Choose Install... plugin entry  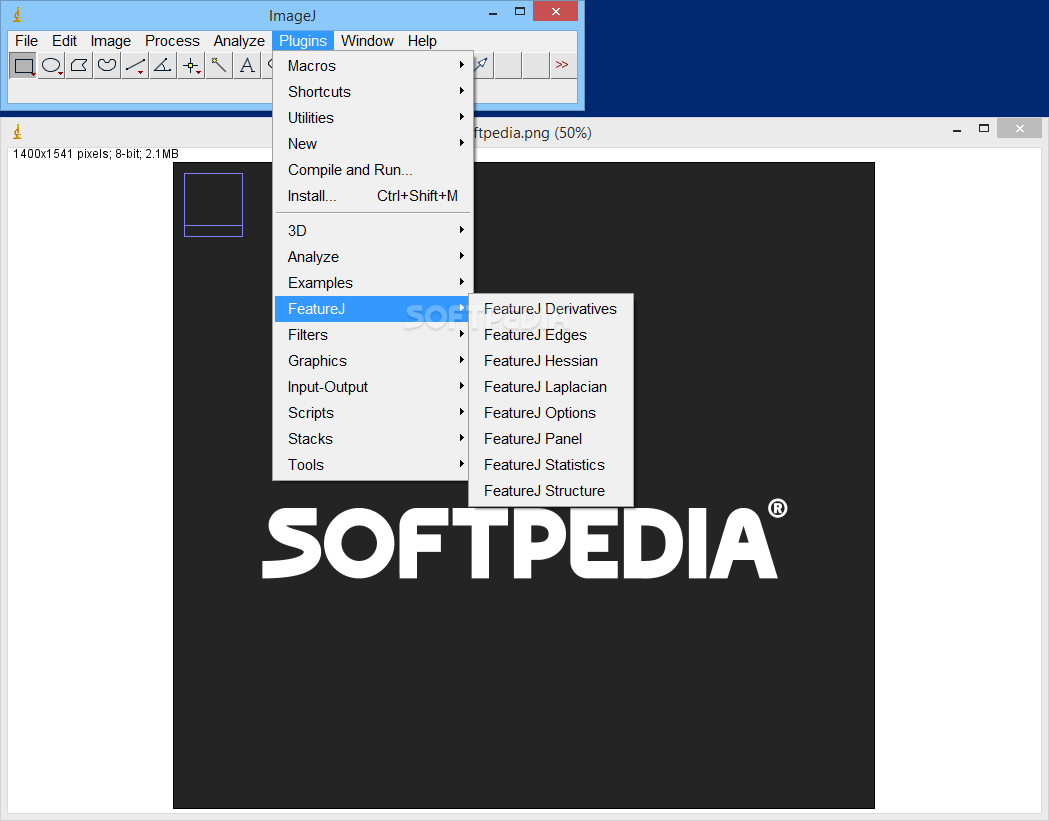[373, 196]
